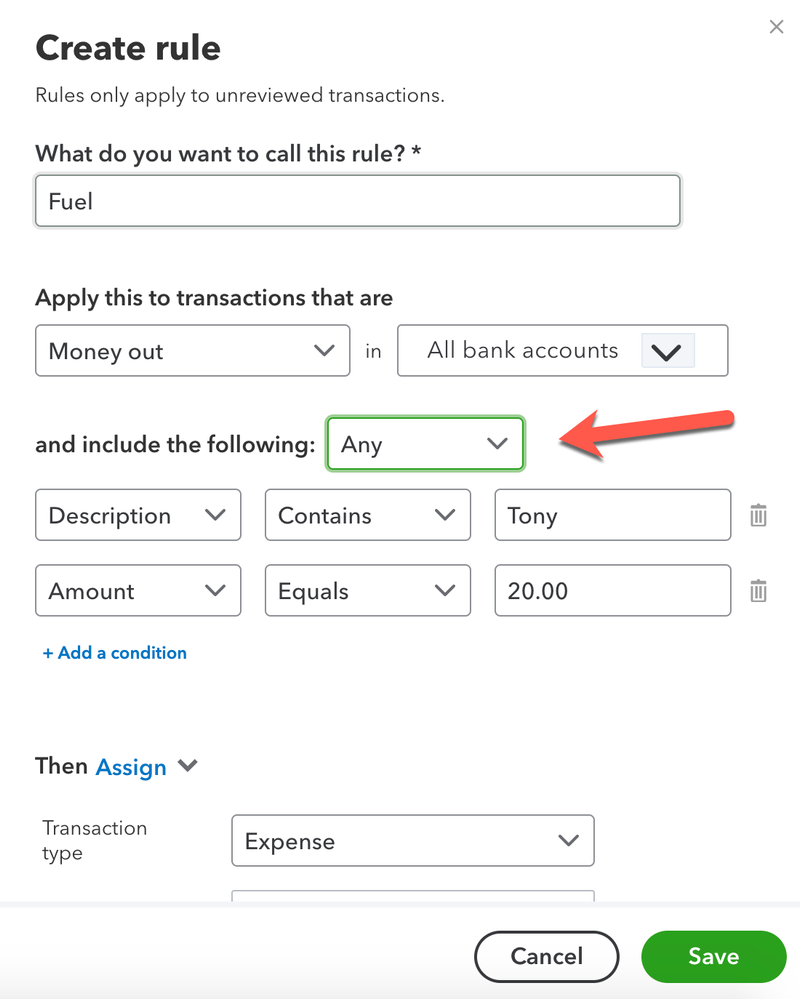Delete the Amount condition row
The image size is (800, 999).
pos(758,591)
